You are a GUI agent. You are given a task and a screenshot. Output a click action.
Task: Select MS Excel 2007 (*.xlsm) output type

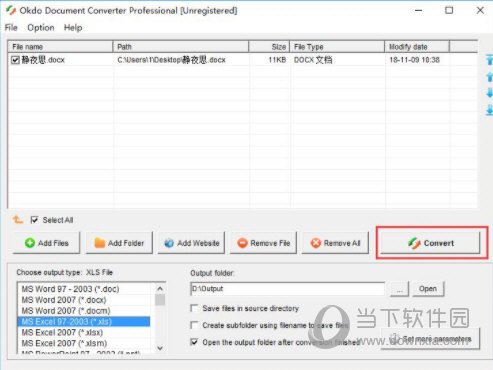85,343
